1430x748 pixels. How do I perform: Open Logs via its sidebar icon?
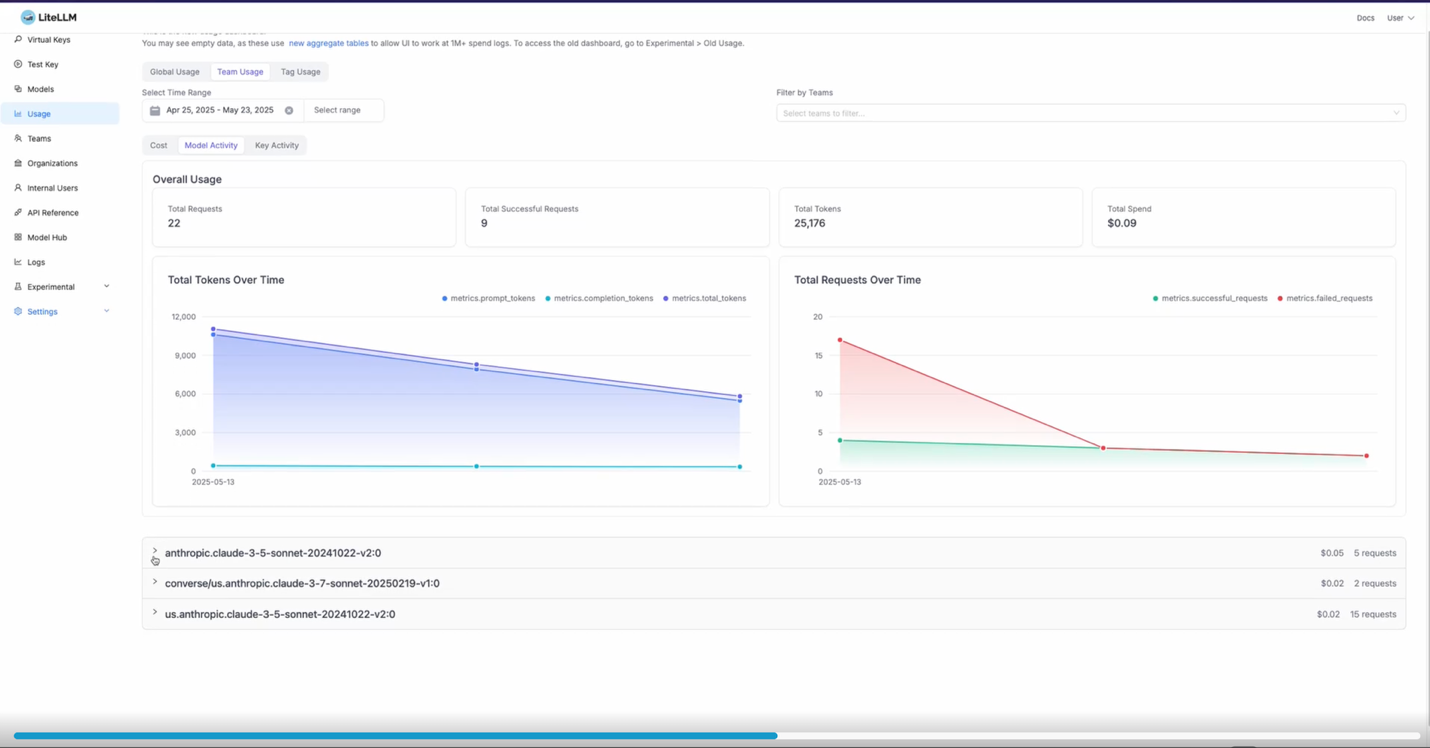point(16,262)
